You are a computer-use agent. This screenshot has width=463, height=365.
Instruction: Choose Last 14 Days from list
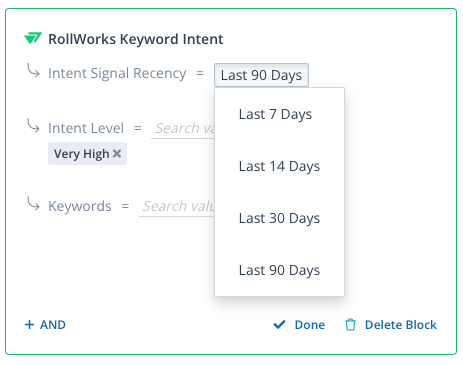[x=279, y=166]
